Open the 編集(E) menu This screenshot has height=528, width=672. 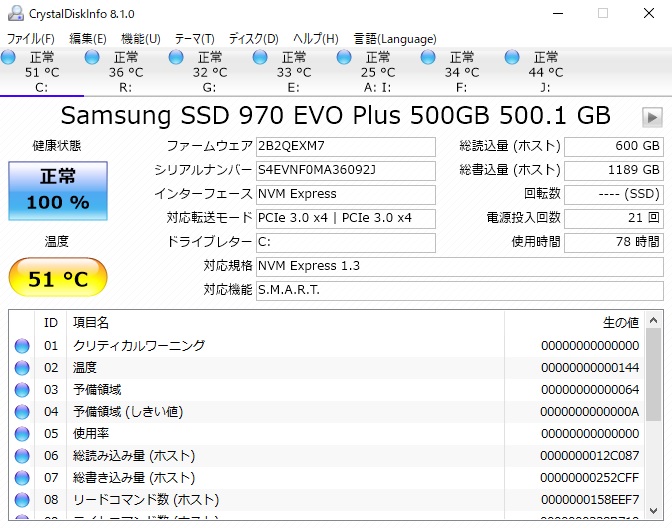[88, 39]
